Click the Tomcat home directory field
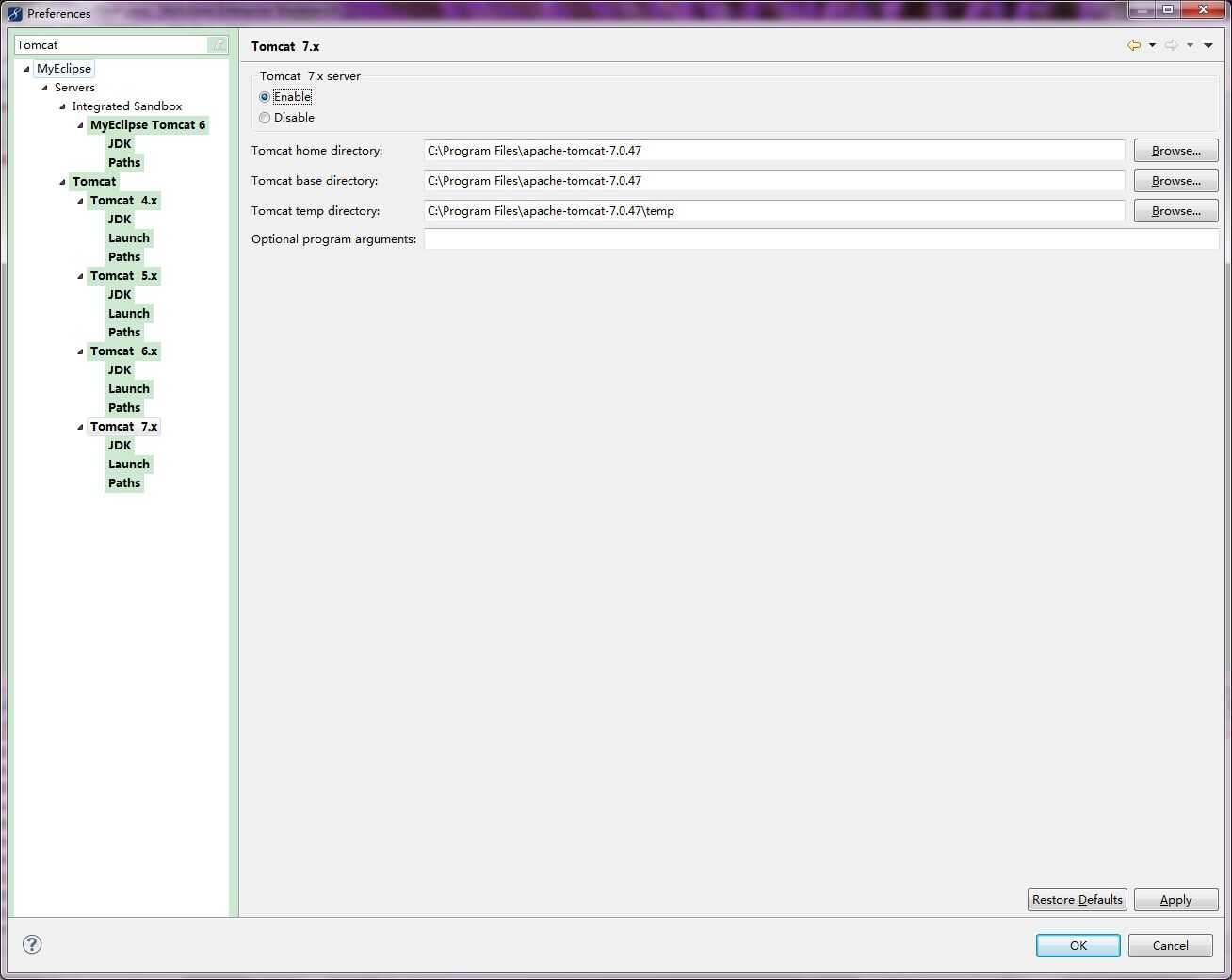Screen dimensions: 1232x980 [774, 151]
